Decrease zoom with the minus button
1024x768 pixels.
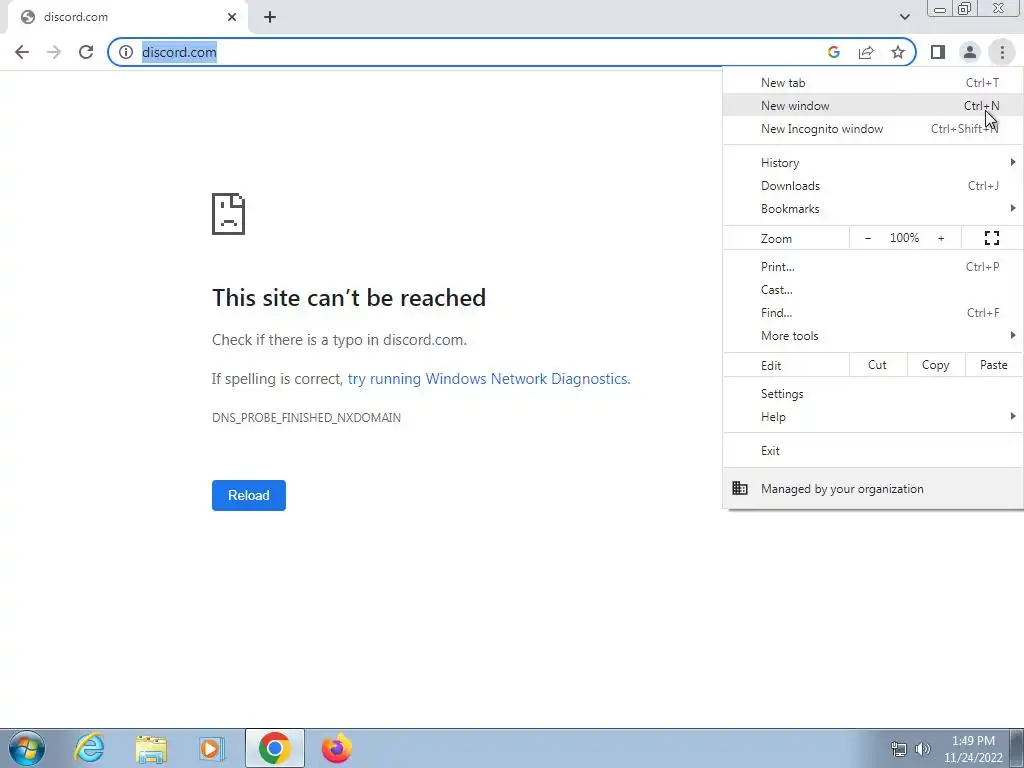(867, 238)
